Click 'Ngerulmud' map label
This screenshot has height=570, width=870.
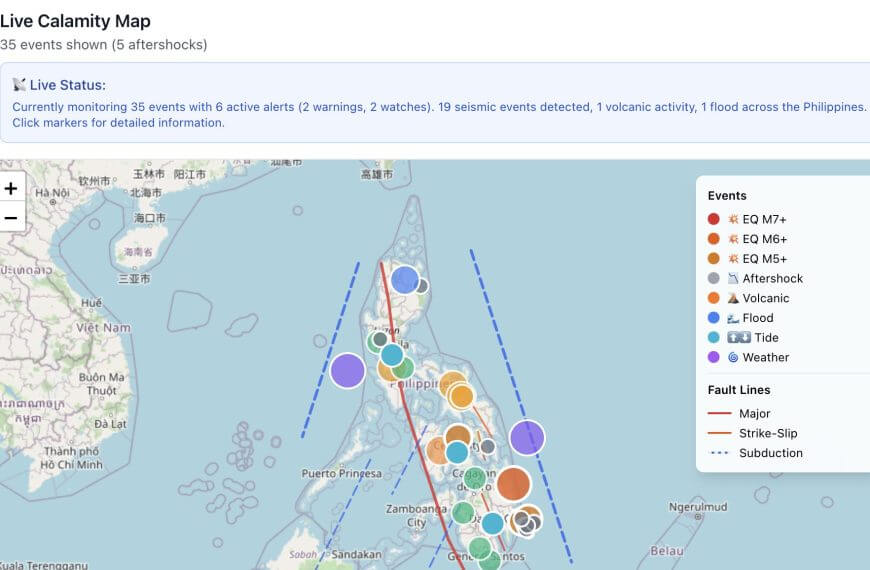[x=698, y=507]
